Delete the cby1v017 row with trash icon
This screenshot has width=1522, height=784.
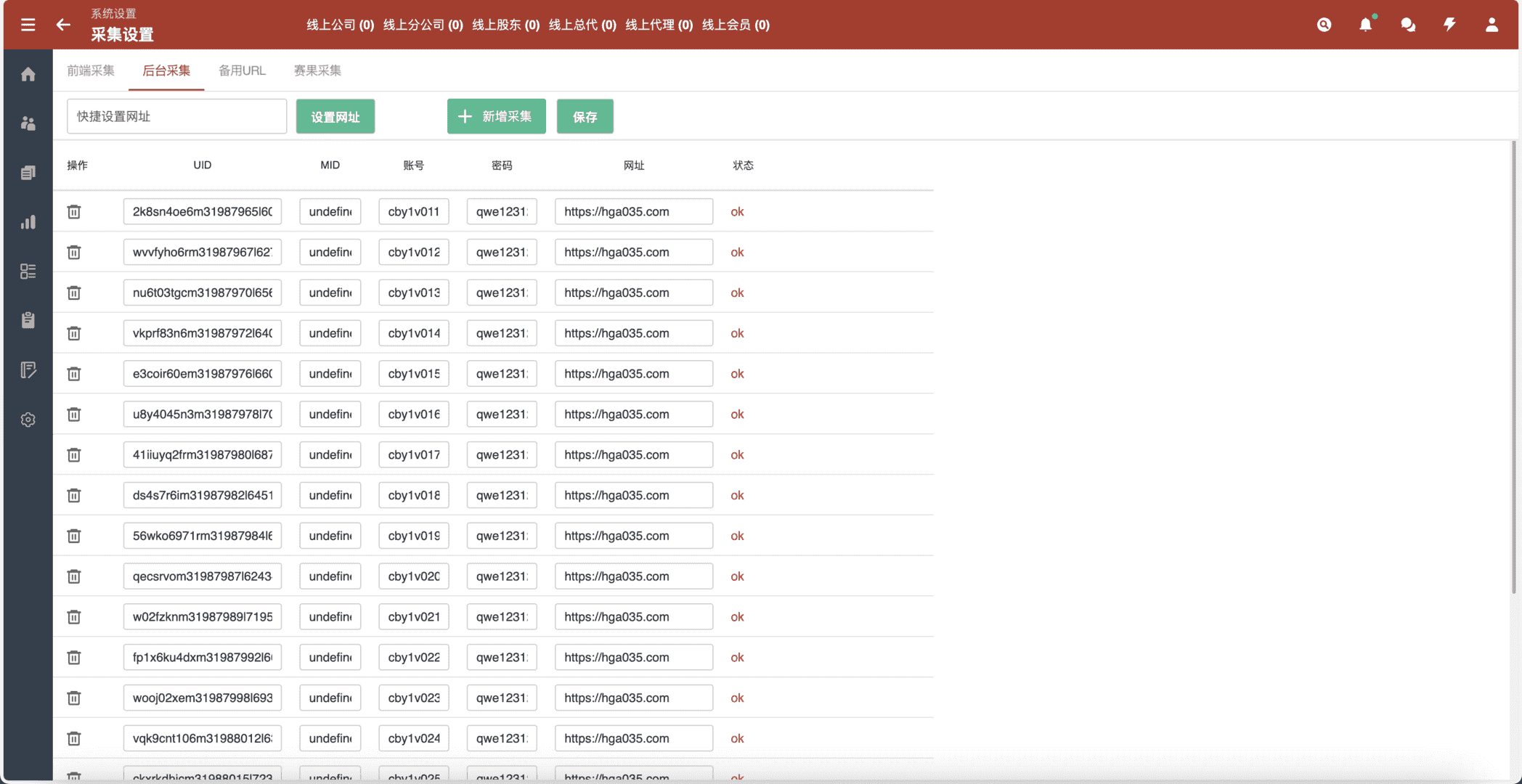tap(74, 455)
